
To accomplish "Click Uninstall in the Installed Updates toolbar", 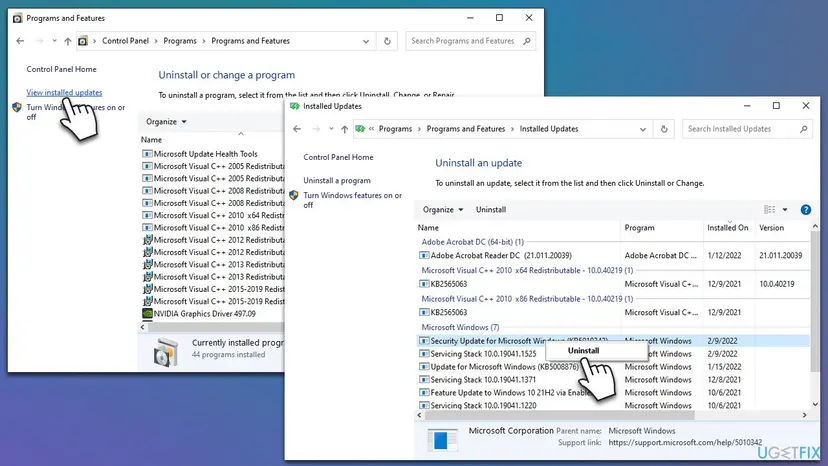I will pos(491,210).
